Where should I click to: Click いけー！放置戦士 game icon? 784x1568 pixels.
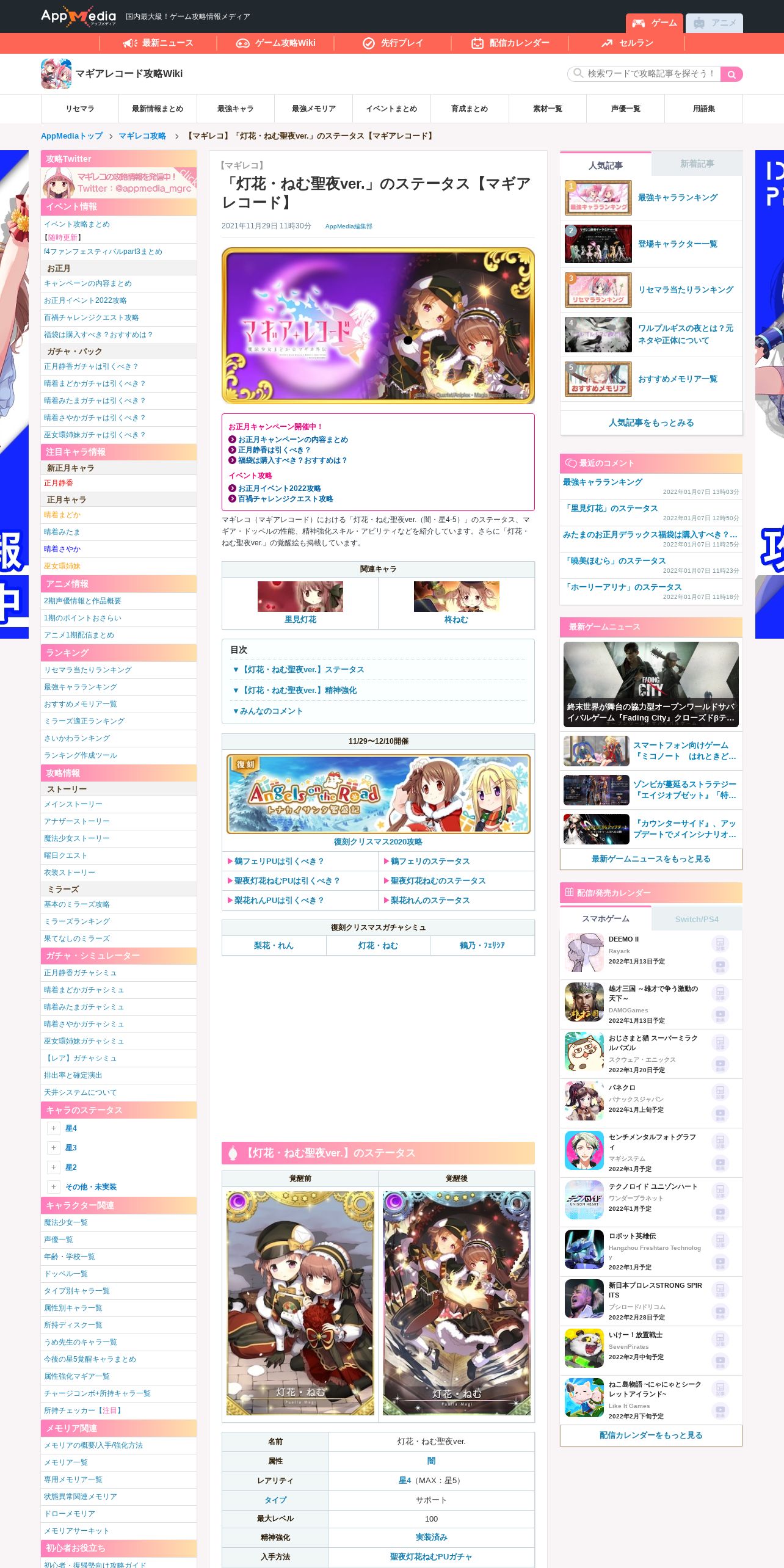pyautogui.click(x=584, y=1348)
